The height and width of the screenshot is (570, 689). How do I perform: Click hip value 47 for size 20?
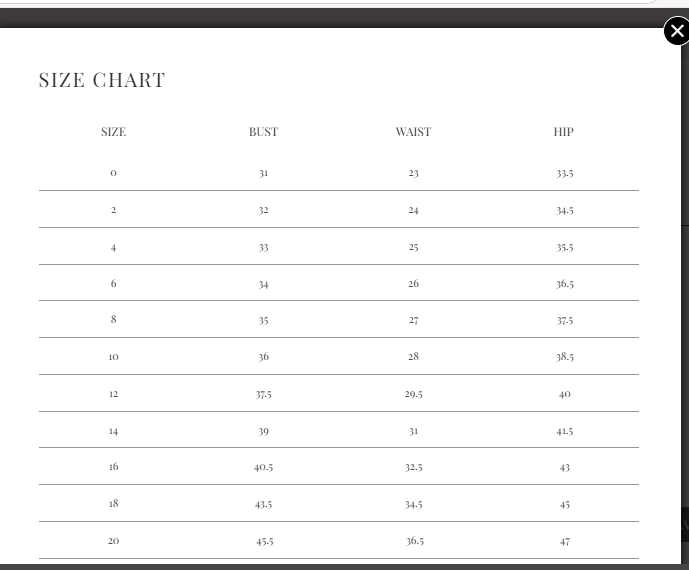click(565, 541)
